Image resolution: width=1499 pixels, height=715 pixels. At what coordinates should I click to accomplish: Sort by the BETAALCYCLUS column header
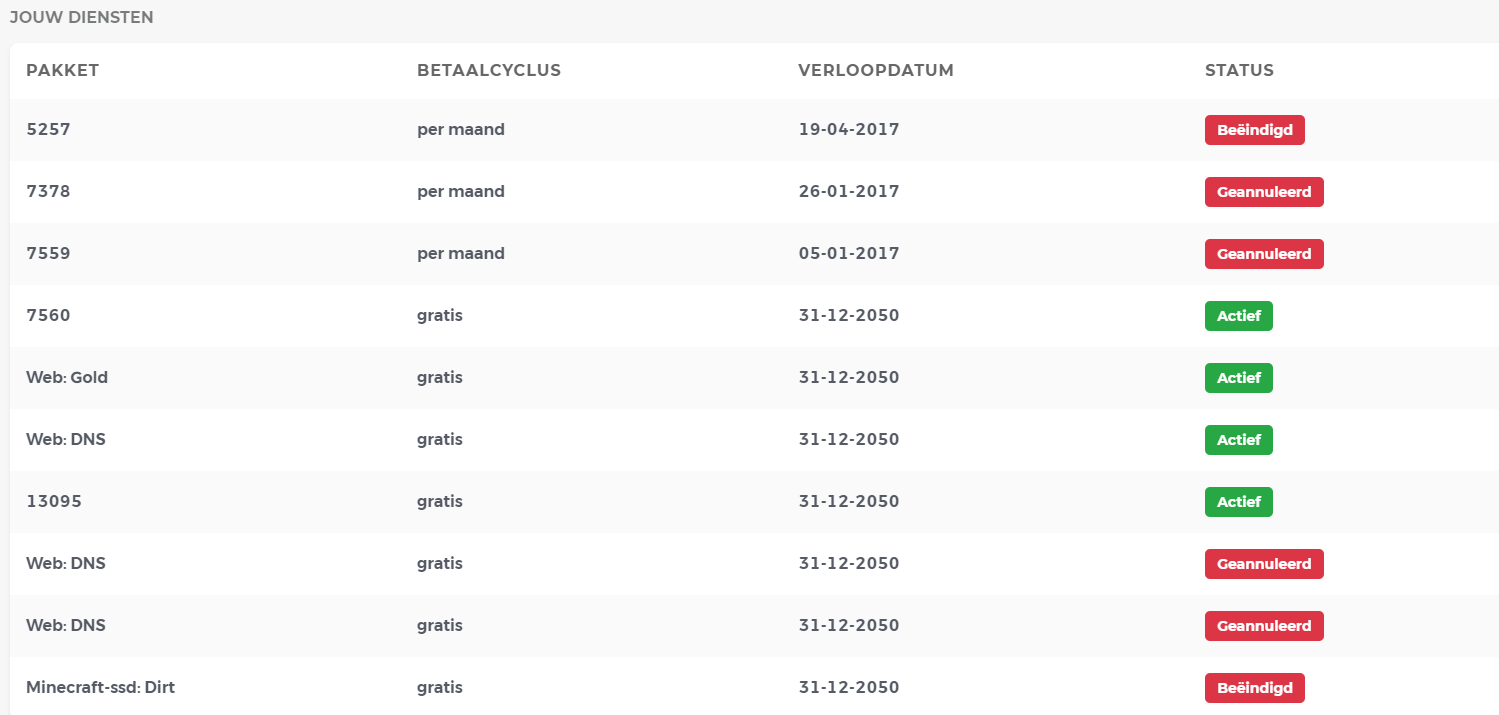(489, 70)
